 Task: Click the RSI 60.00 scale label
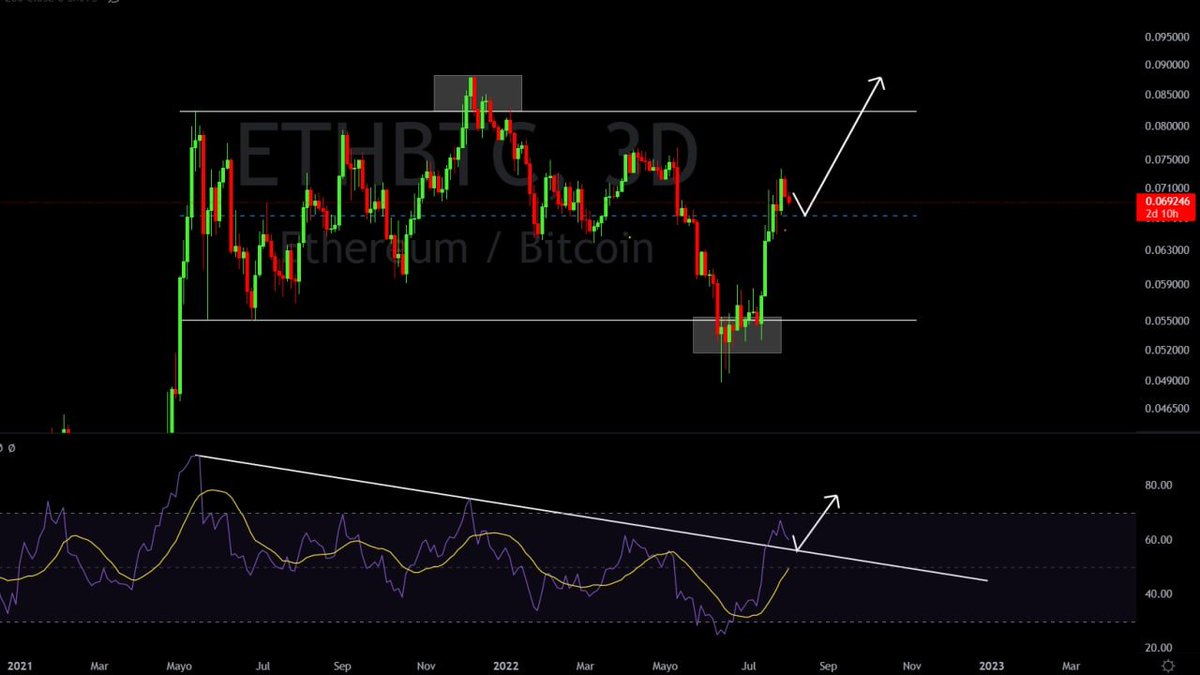tap(1158, 540)
